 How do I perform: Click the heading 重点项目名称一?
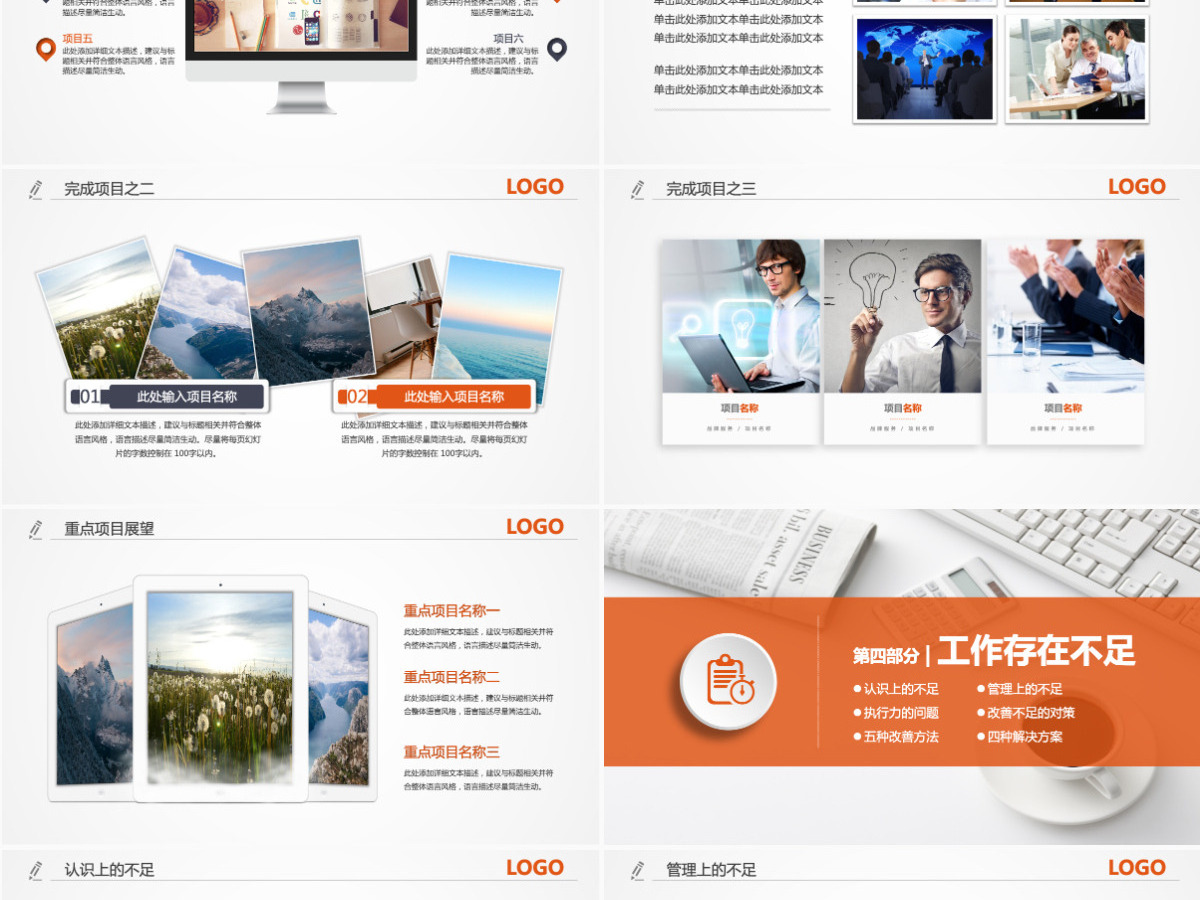coord(452,611)
